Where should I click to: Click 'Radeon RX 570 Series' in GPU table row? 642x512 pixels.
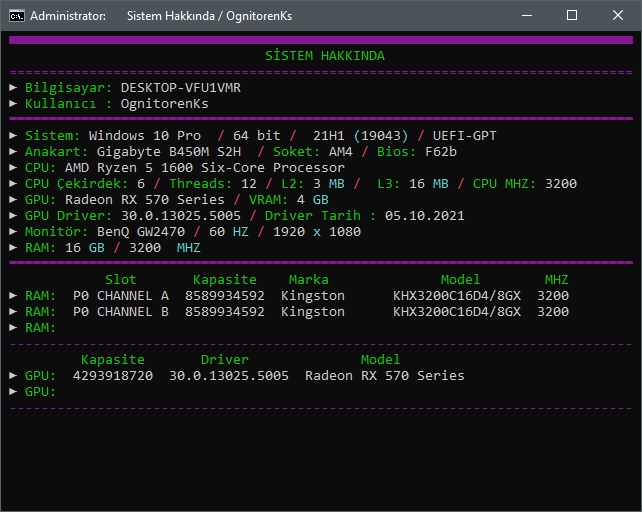385,375
